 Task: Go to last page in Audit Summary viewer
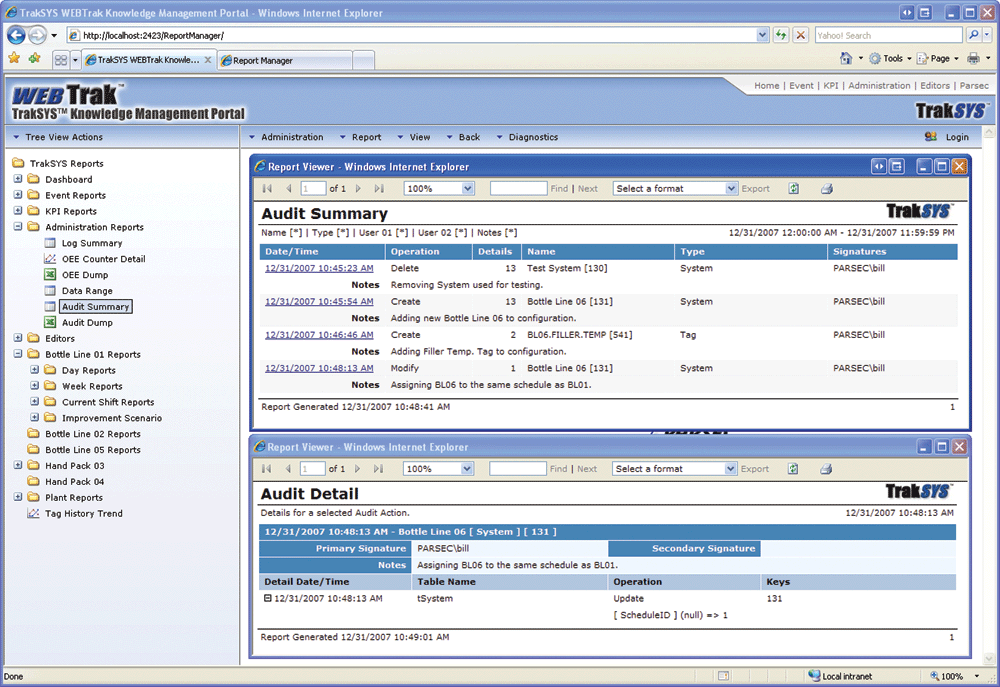[x=379, y=188]
